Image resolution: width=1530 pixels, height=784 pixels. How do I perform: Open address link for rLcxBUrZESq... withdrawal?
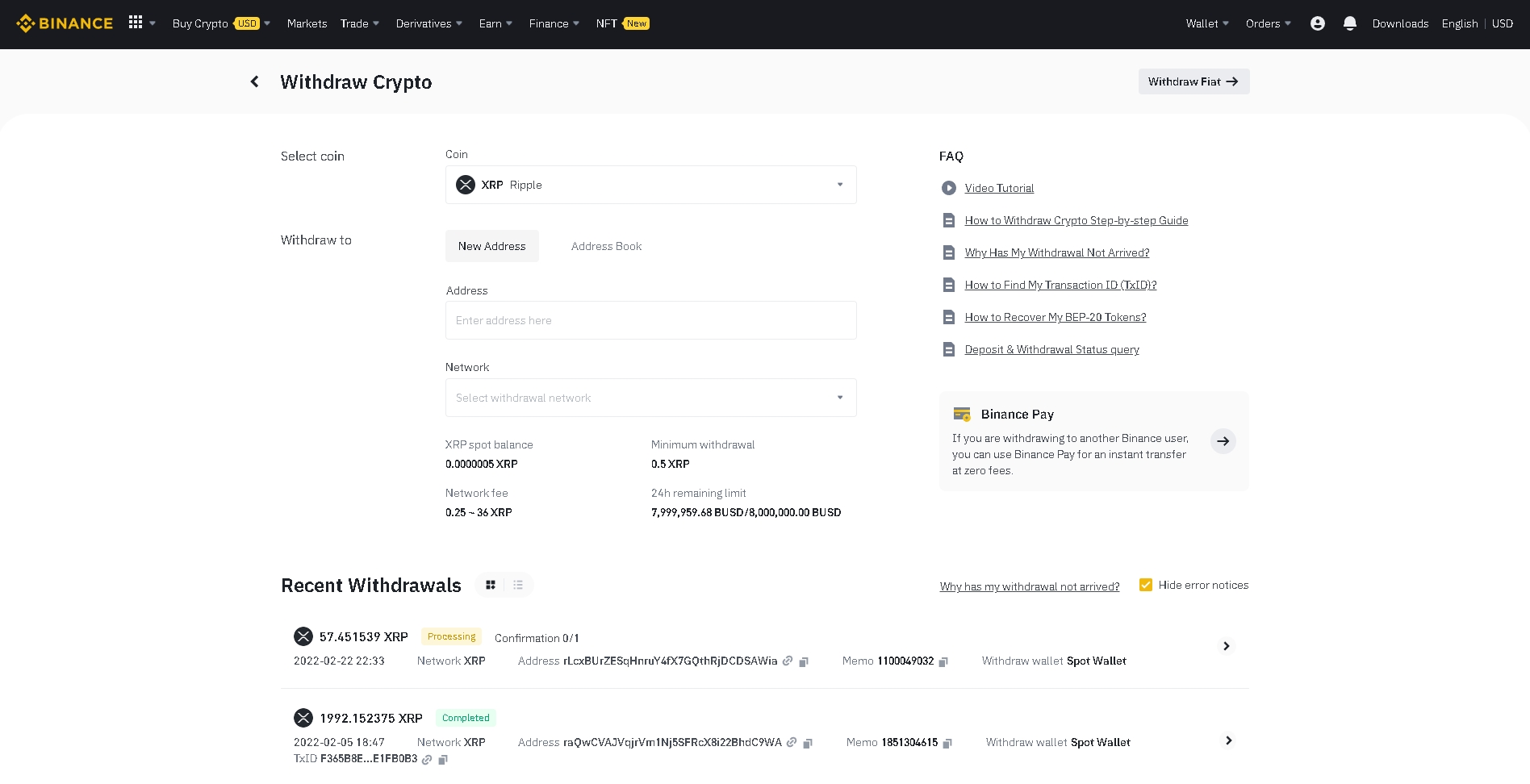click(x=788, y=661)
